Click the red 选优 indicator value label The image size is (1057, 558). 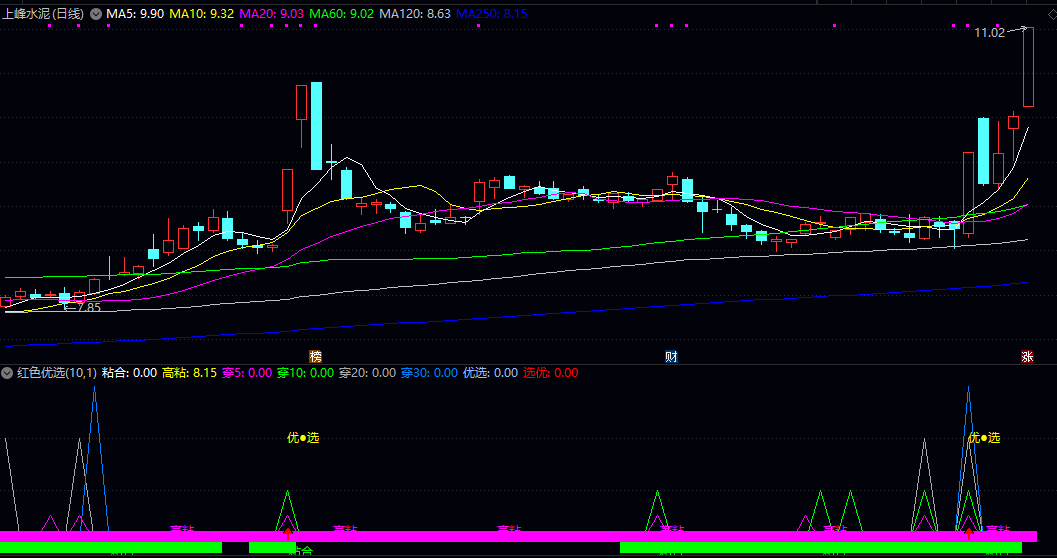pos(550,373)
